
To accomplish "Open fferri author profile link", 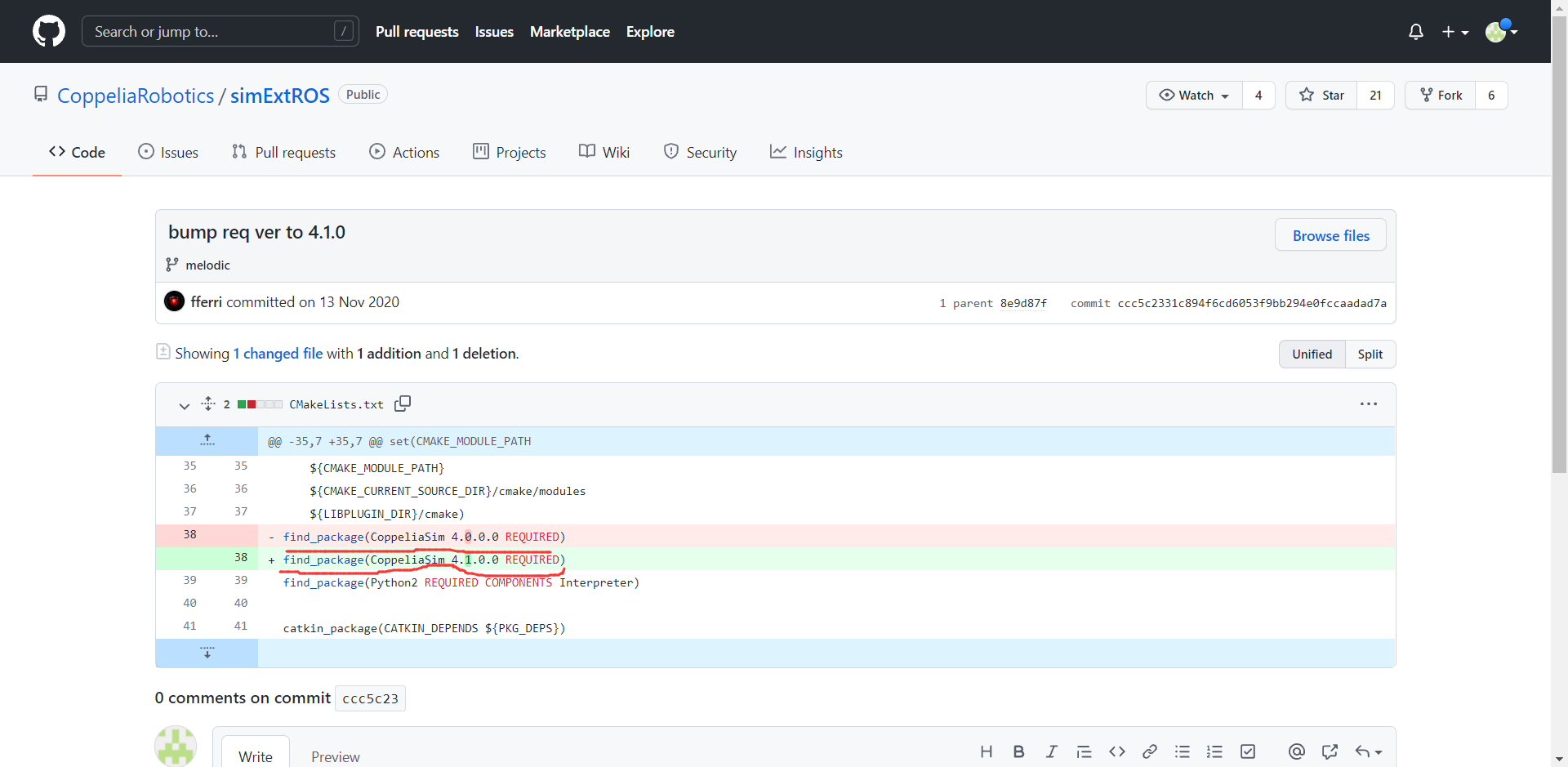I will tap(207, 301).
